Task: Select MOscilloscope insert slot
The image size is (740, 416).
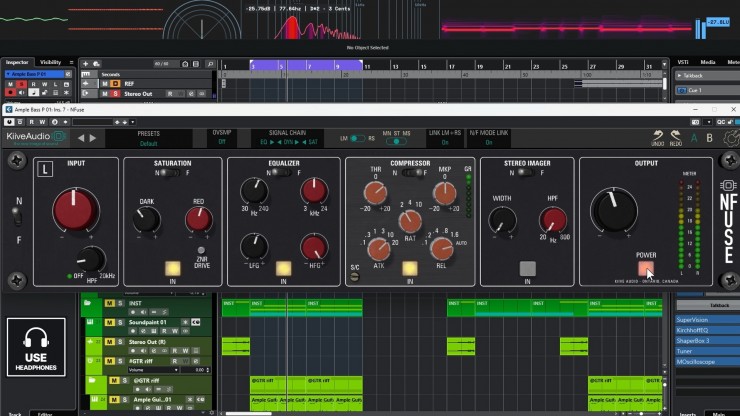Action: (x=707, y=362)
